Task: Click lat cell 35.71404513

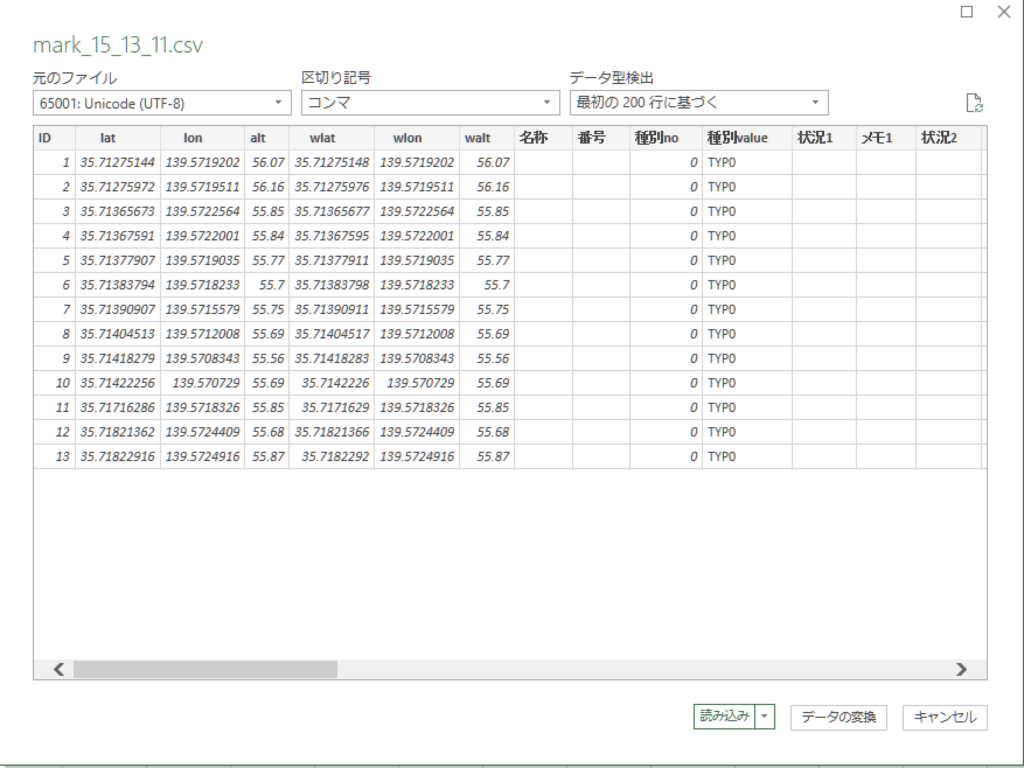Action: pos(118,334)
